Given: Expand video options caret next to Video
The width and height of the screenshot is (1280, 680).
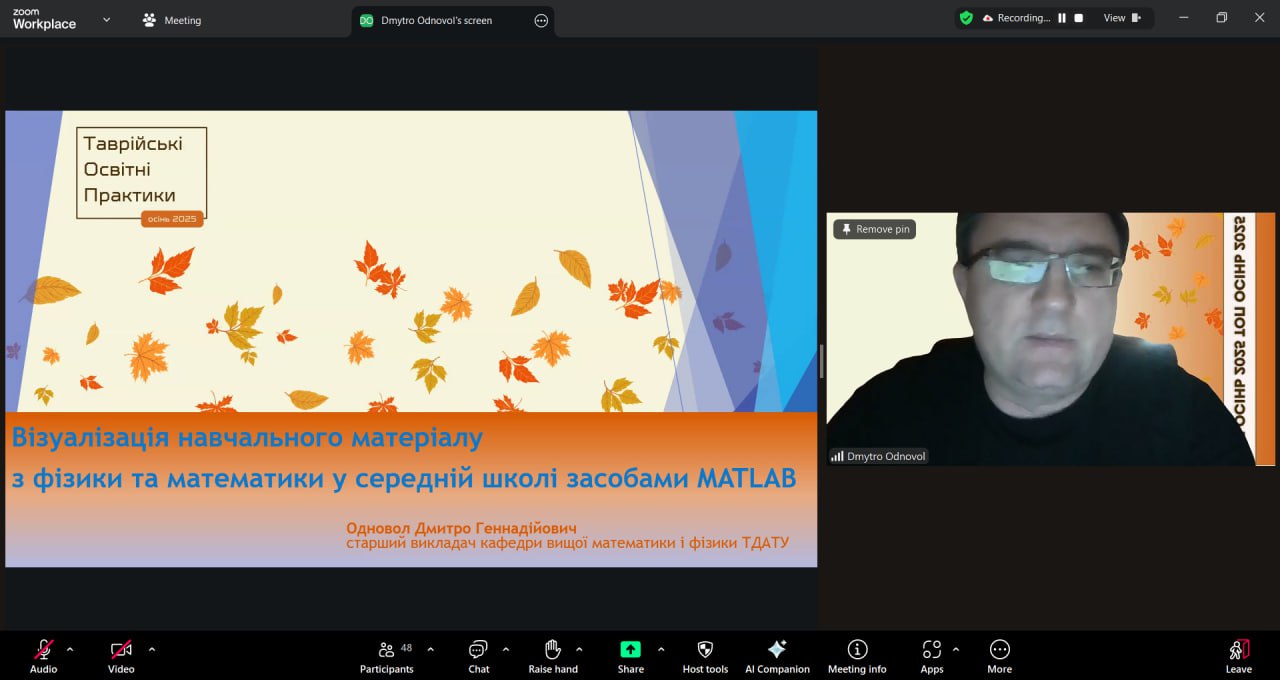Looking at the screenshot, I should (152, 649).
